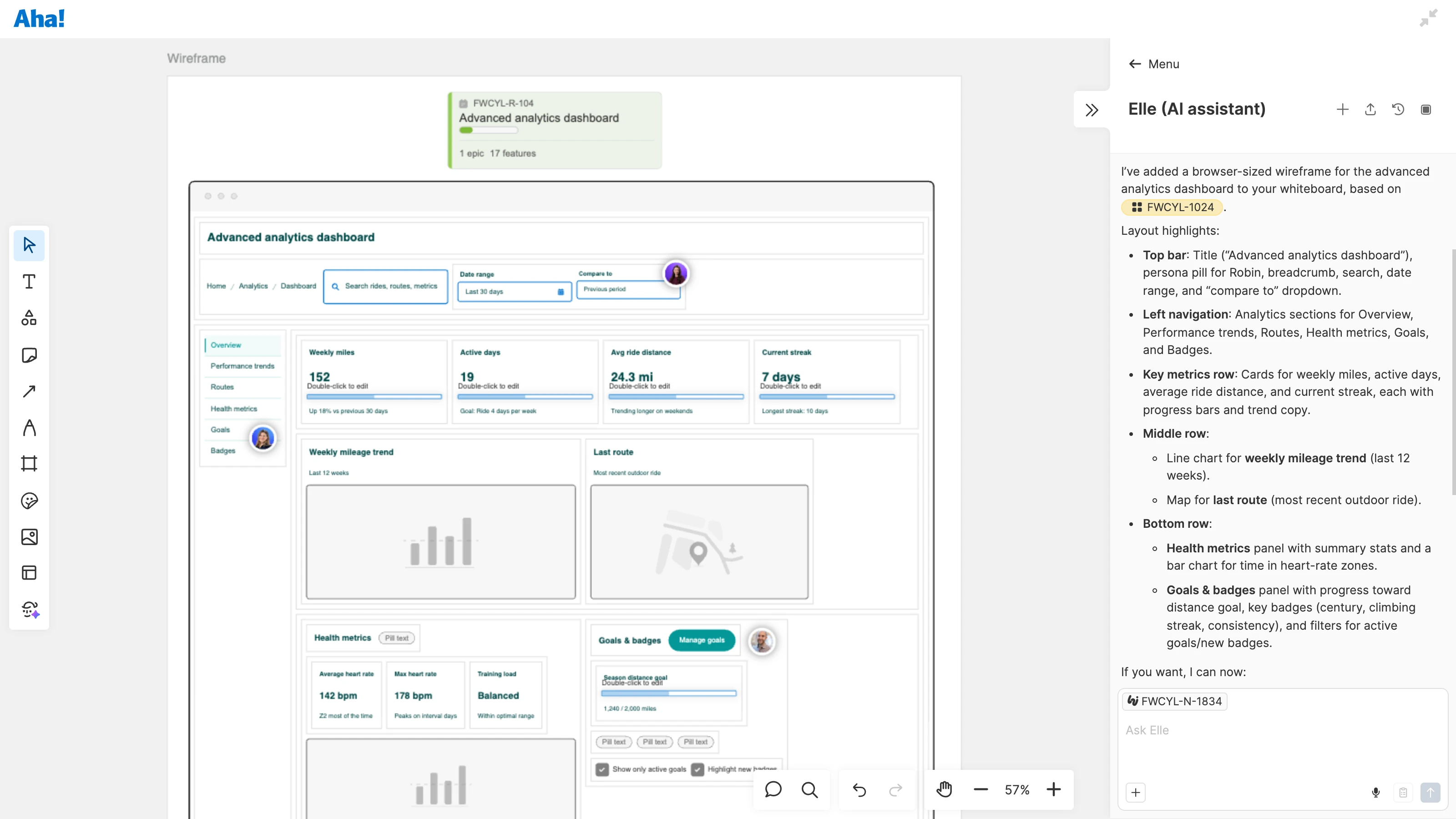Open whiteboard version history
Screen dimensions: 1456x819
pos(1398,109)
